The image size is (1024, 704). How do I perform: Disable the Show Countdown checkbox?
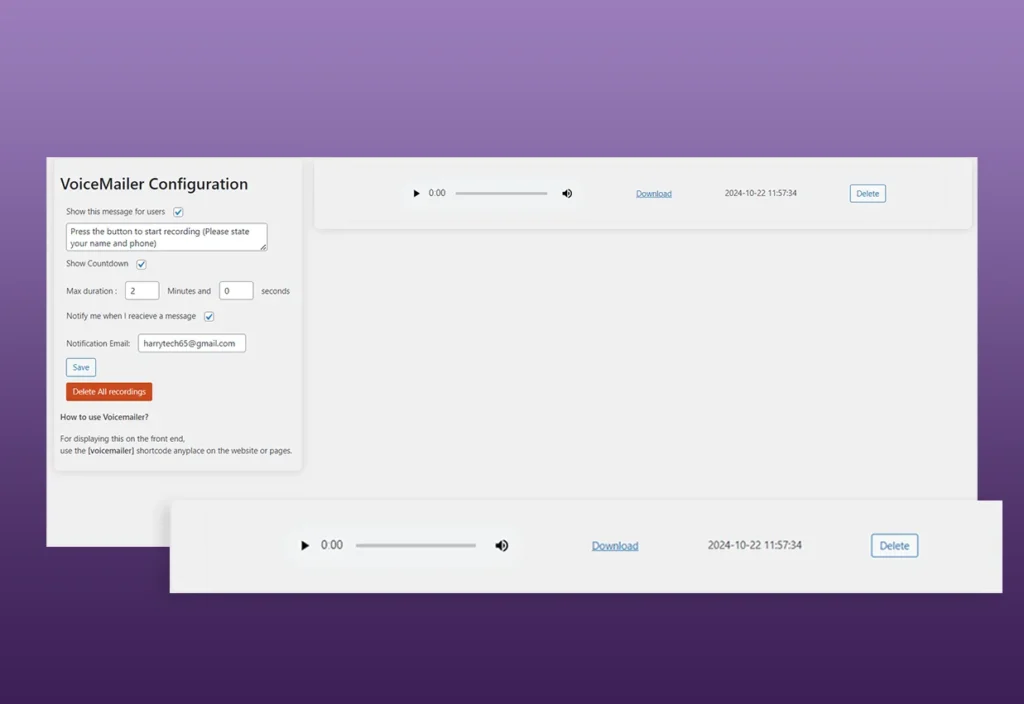[140, 264]
